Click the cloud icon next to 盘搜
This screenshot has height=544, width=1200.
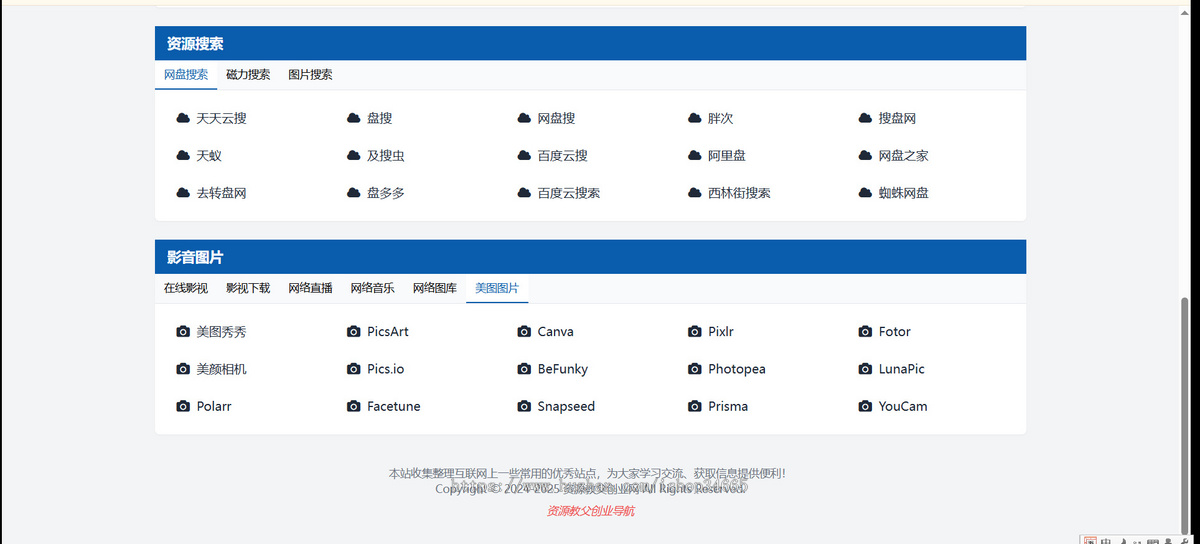point(353,118)
